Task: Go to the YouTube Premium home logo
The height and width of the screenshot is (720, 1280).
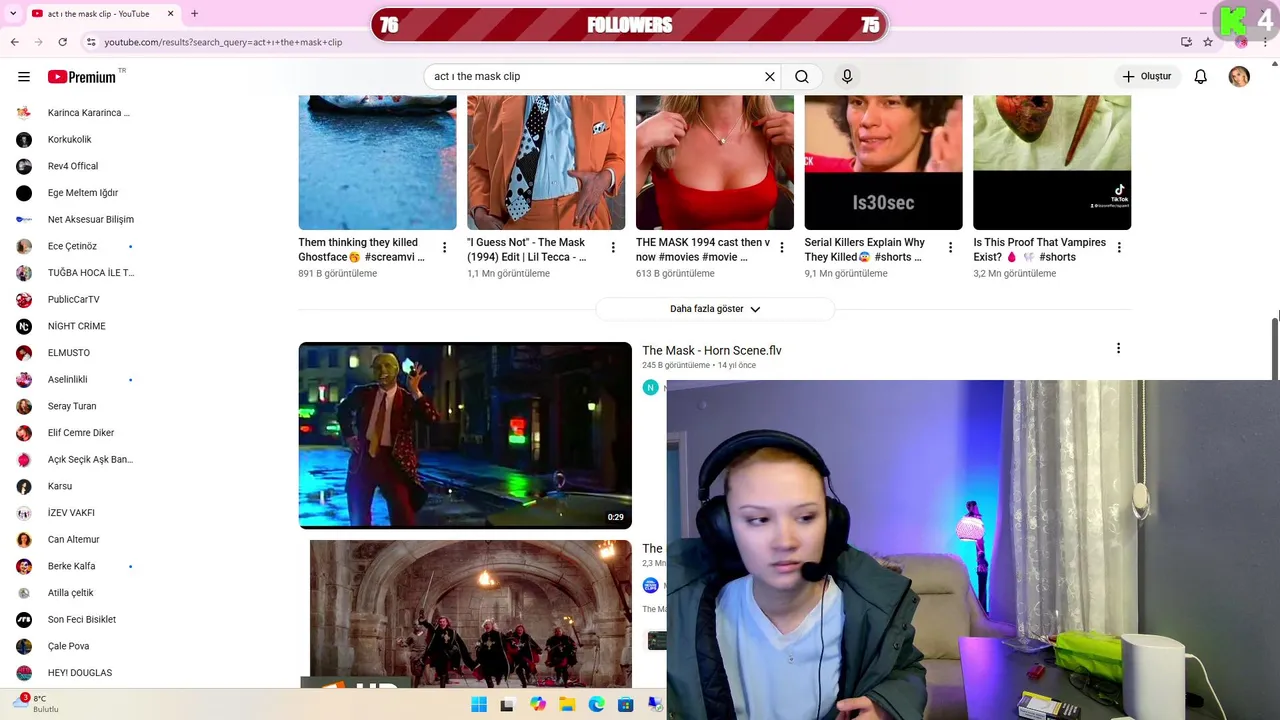Action: pyautogui.click(x=82, y=77)
